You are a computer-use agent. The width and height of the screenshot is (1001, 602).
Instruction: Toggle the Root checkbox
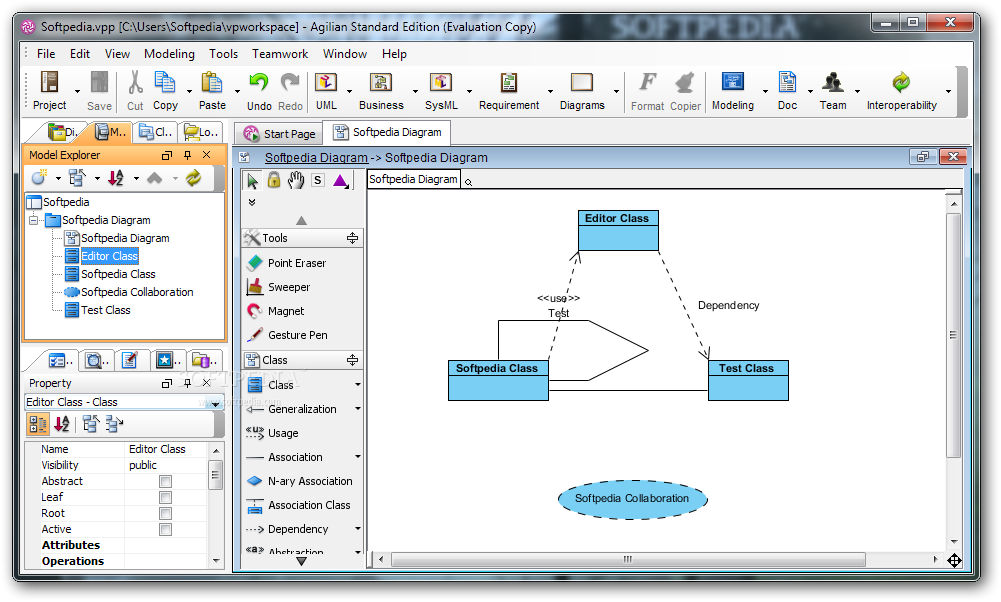[x=165, y=513]
